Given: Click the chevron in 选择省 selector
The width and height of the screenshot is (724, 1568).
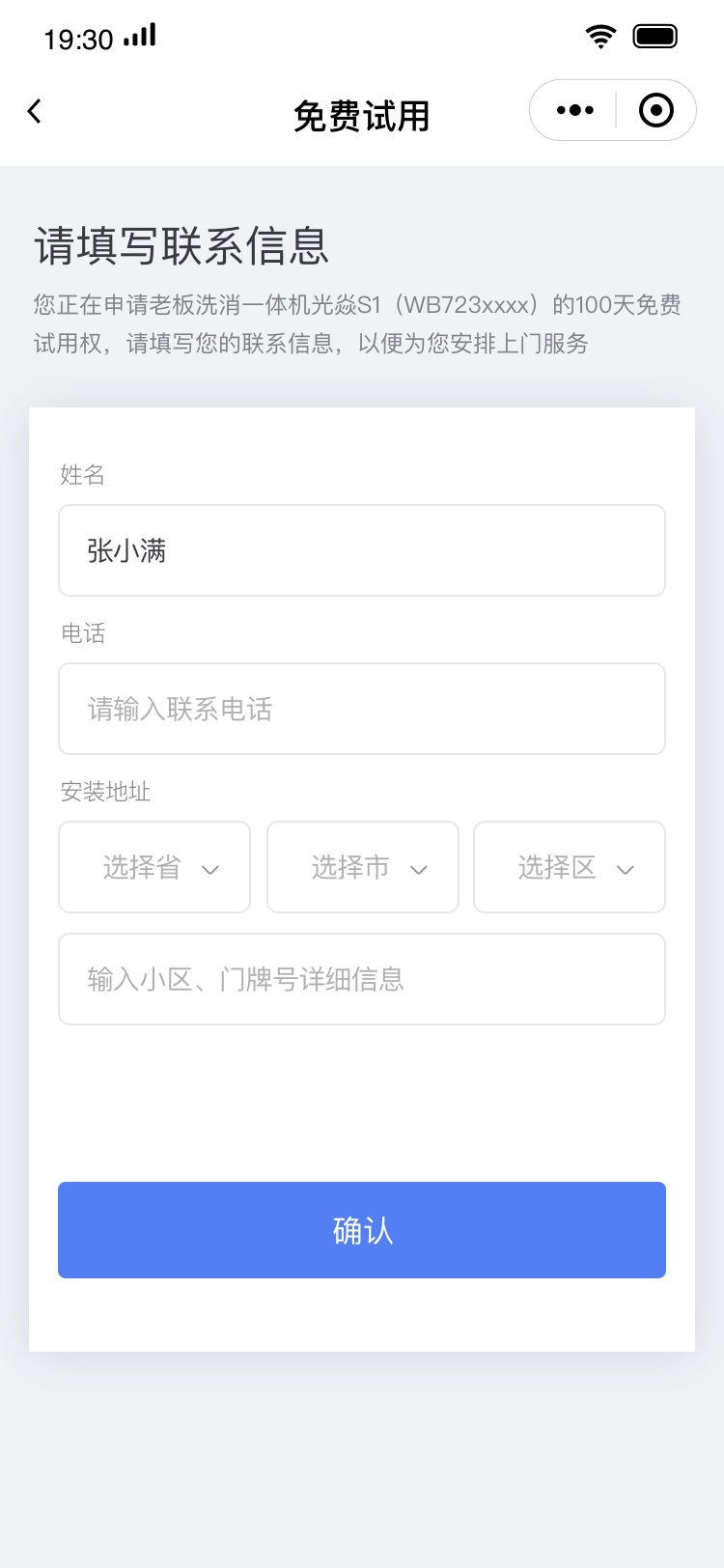Looking at the screenshot, I should coord(210,870).
